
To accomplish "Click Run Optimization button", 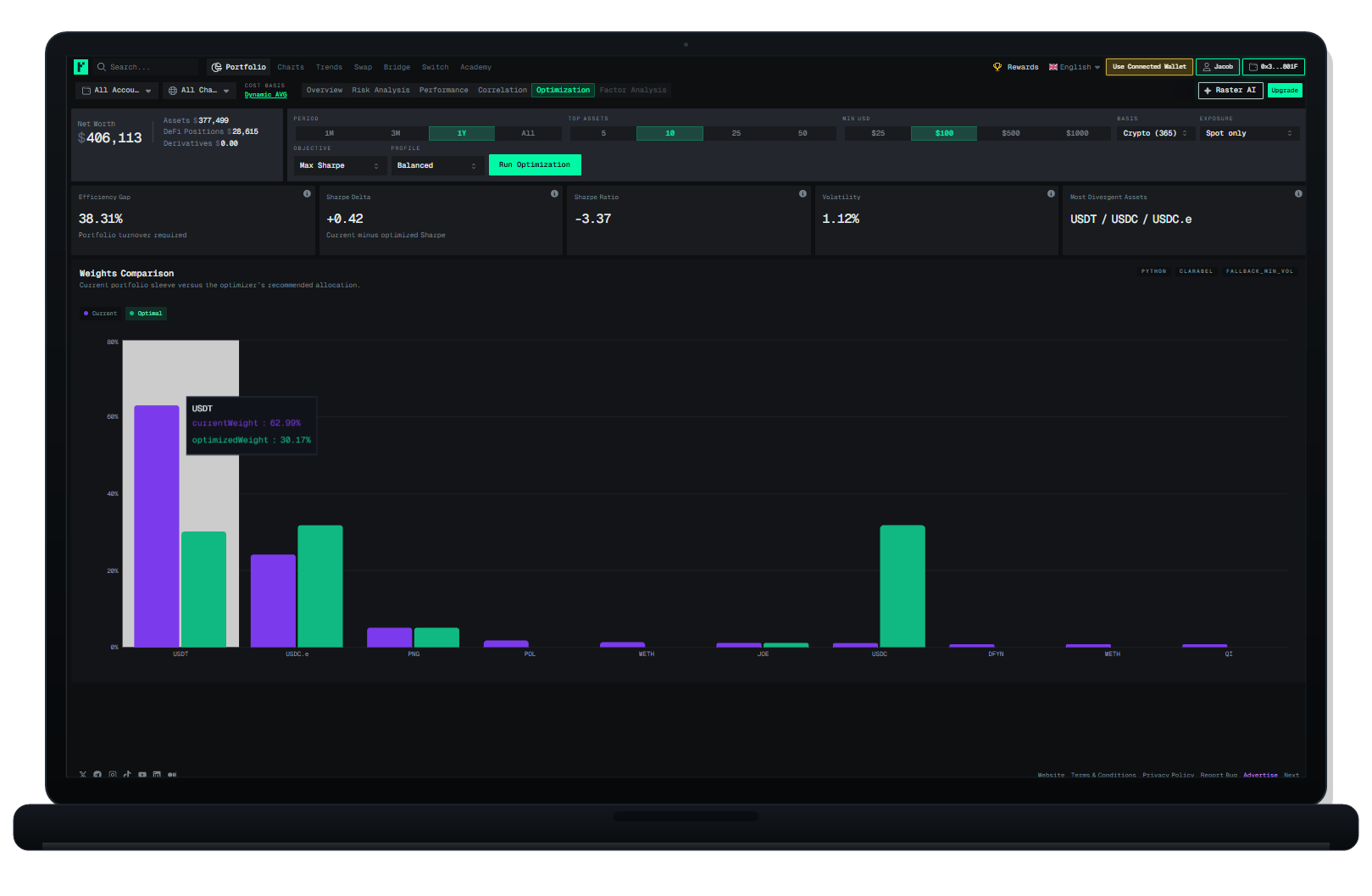I will 535,164.
